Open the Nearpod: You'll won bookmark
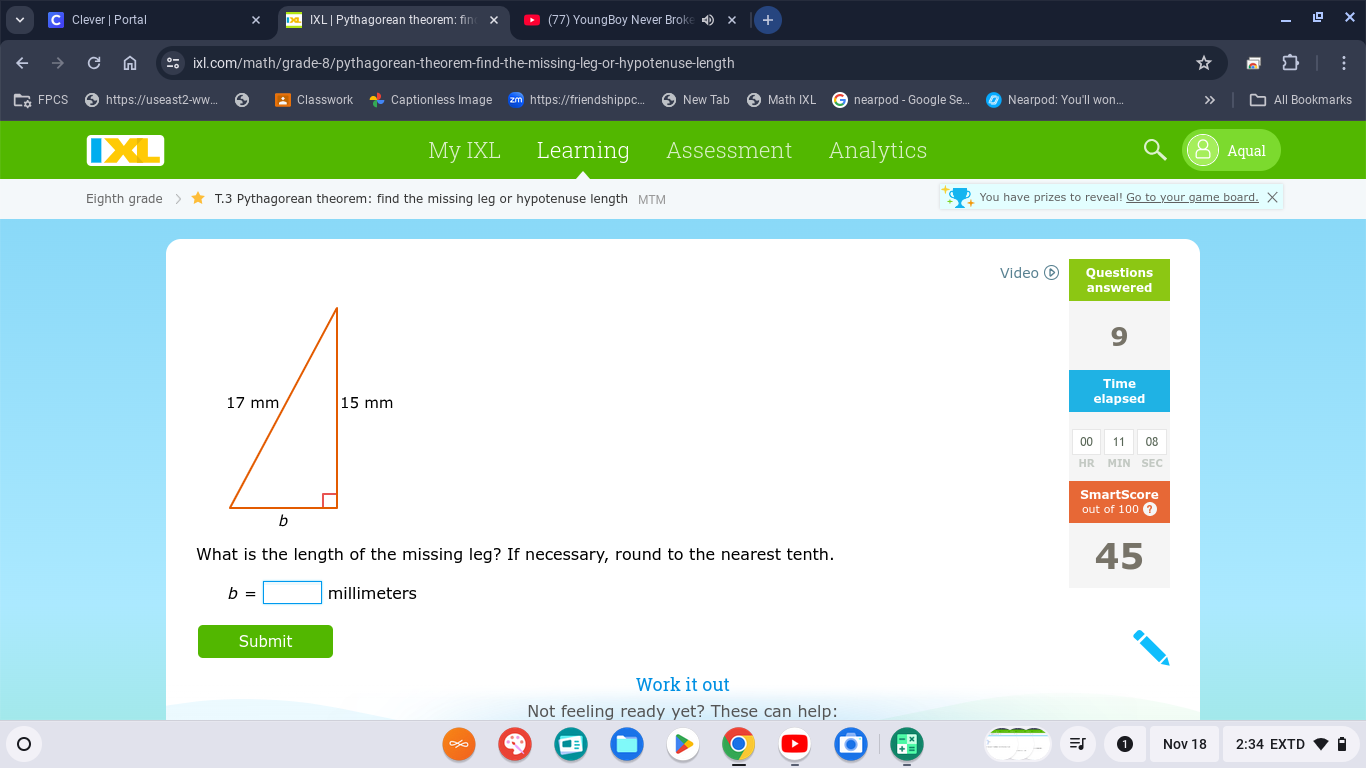 [x=1055, y=100]
